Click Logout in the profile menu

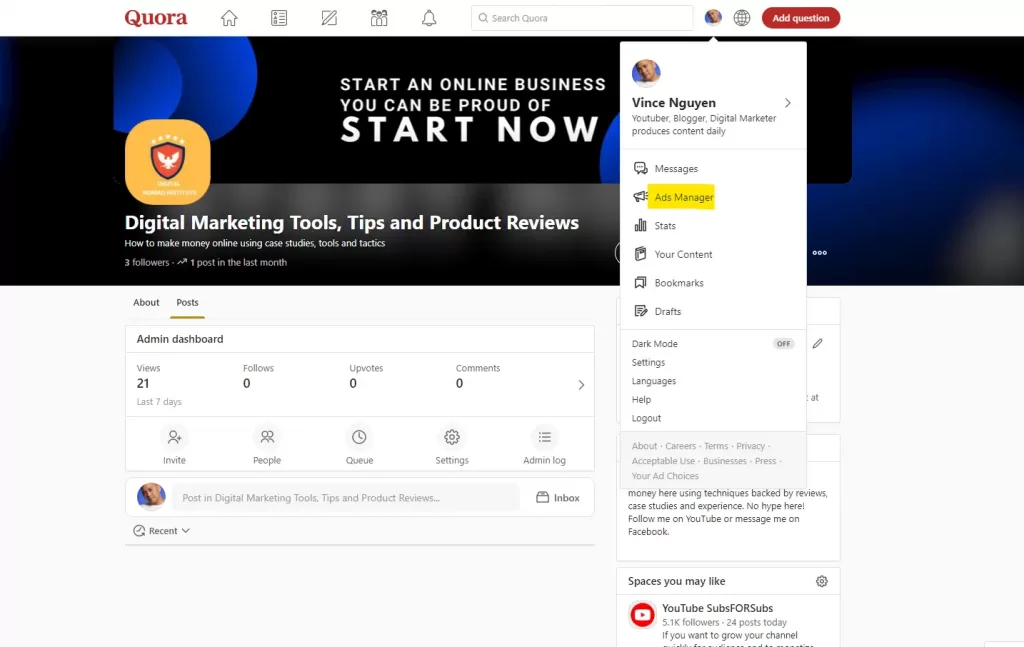click(x=647, y=418)
